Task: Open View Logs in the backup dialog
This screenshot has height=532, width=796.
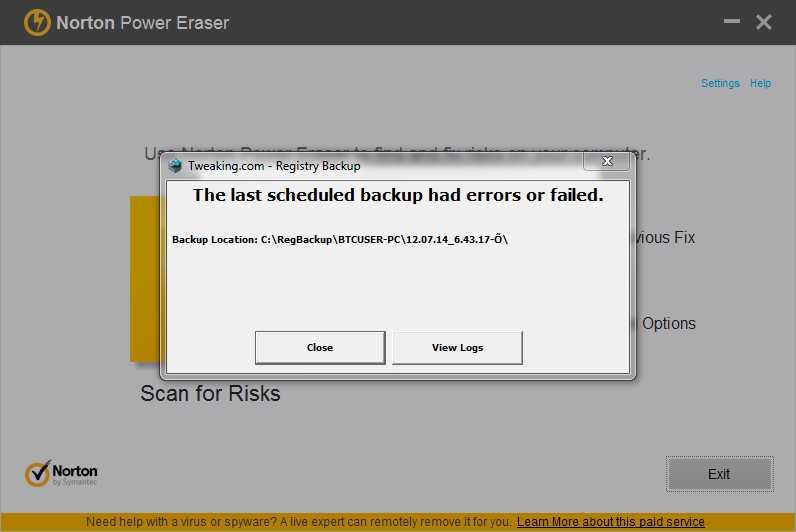Action: (x=457, y=348)
